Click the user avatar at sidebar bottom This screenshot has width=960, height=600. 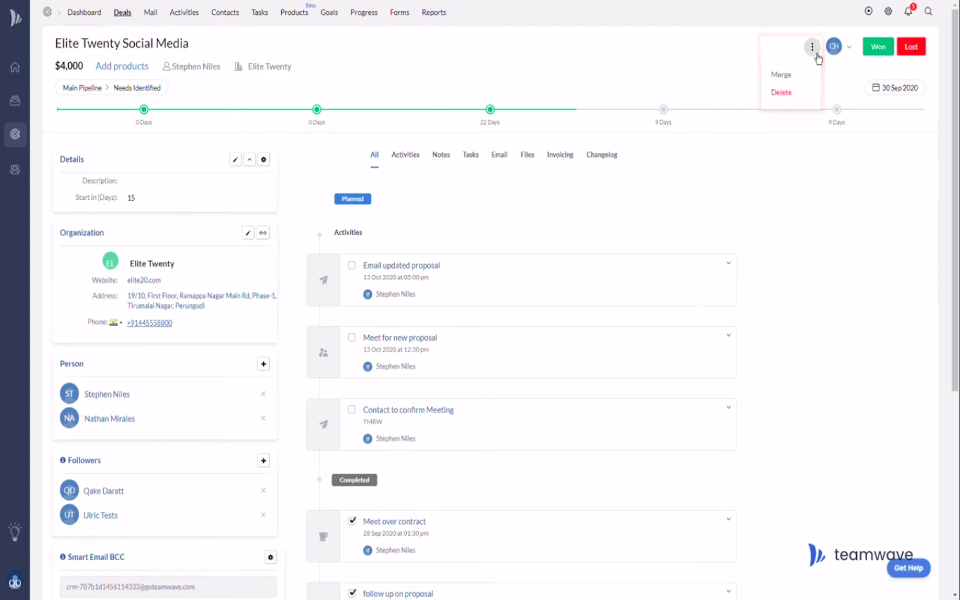coord(15,582)
